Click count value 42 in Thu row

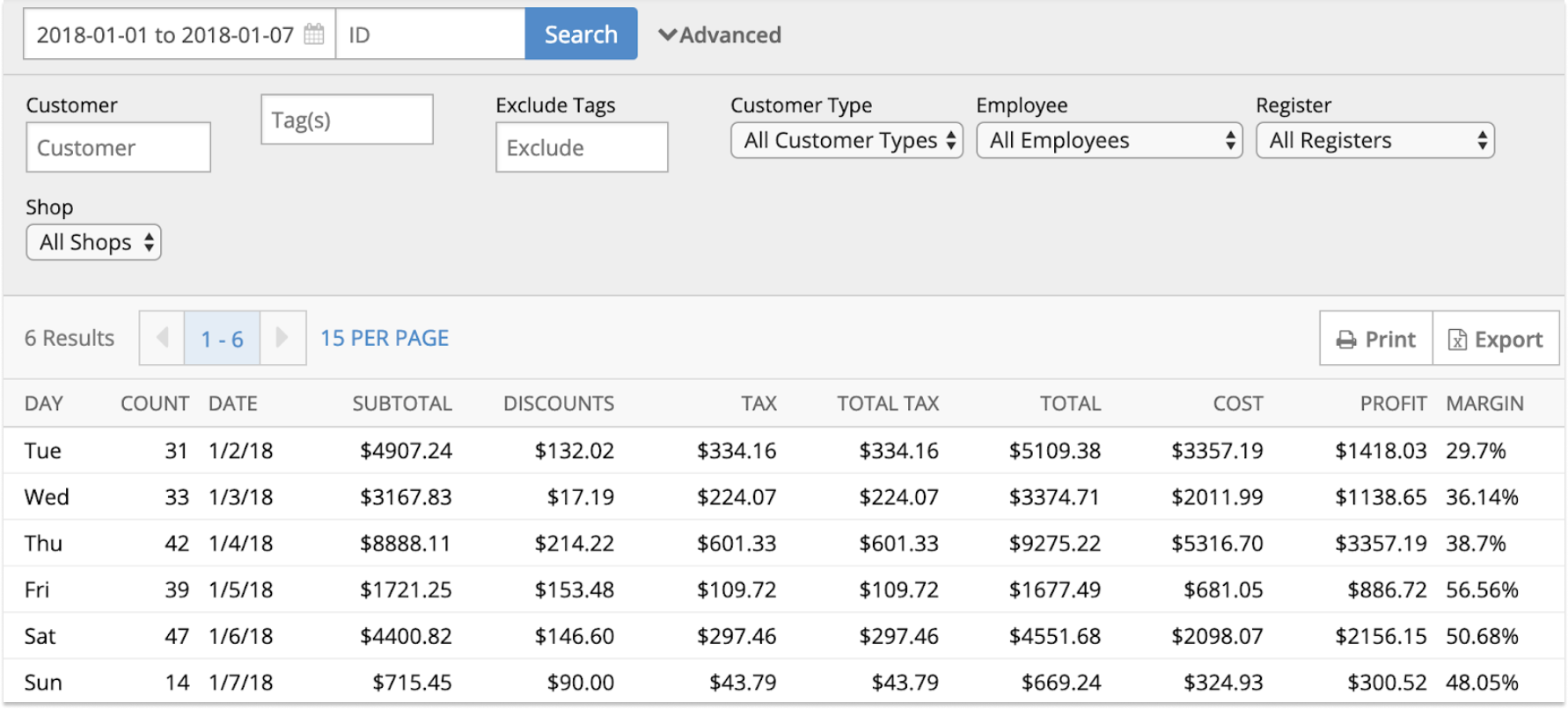[177, 544]
